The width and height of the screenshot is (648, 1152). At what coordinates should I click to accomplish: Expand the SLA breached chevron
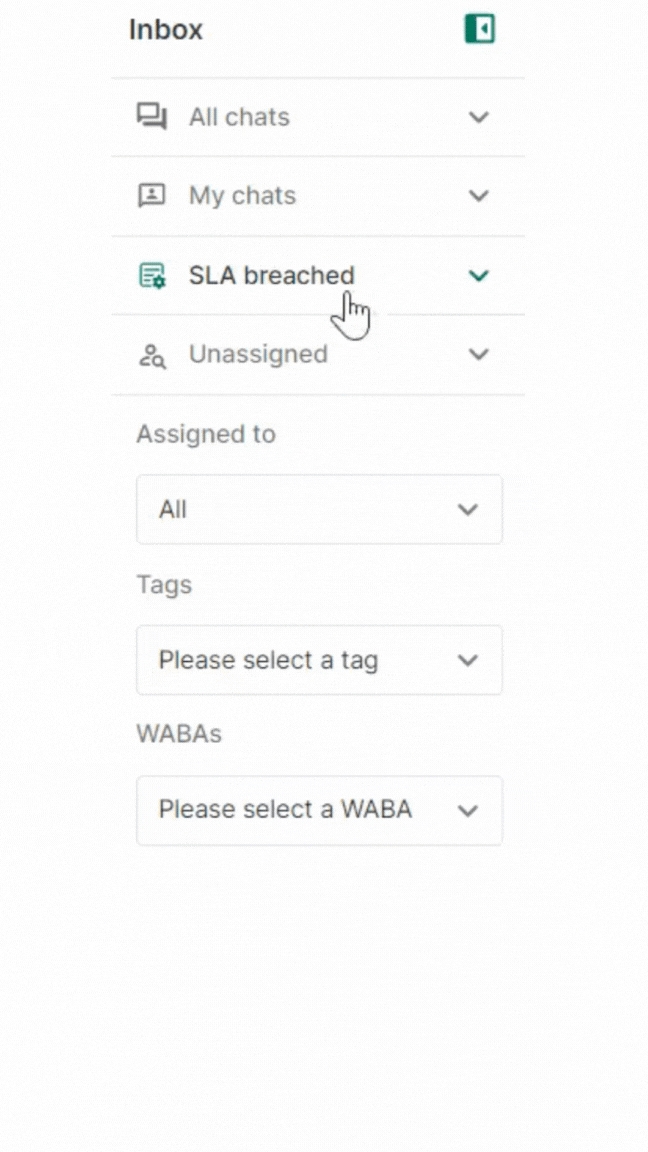pos(479,275)
